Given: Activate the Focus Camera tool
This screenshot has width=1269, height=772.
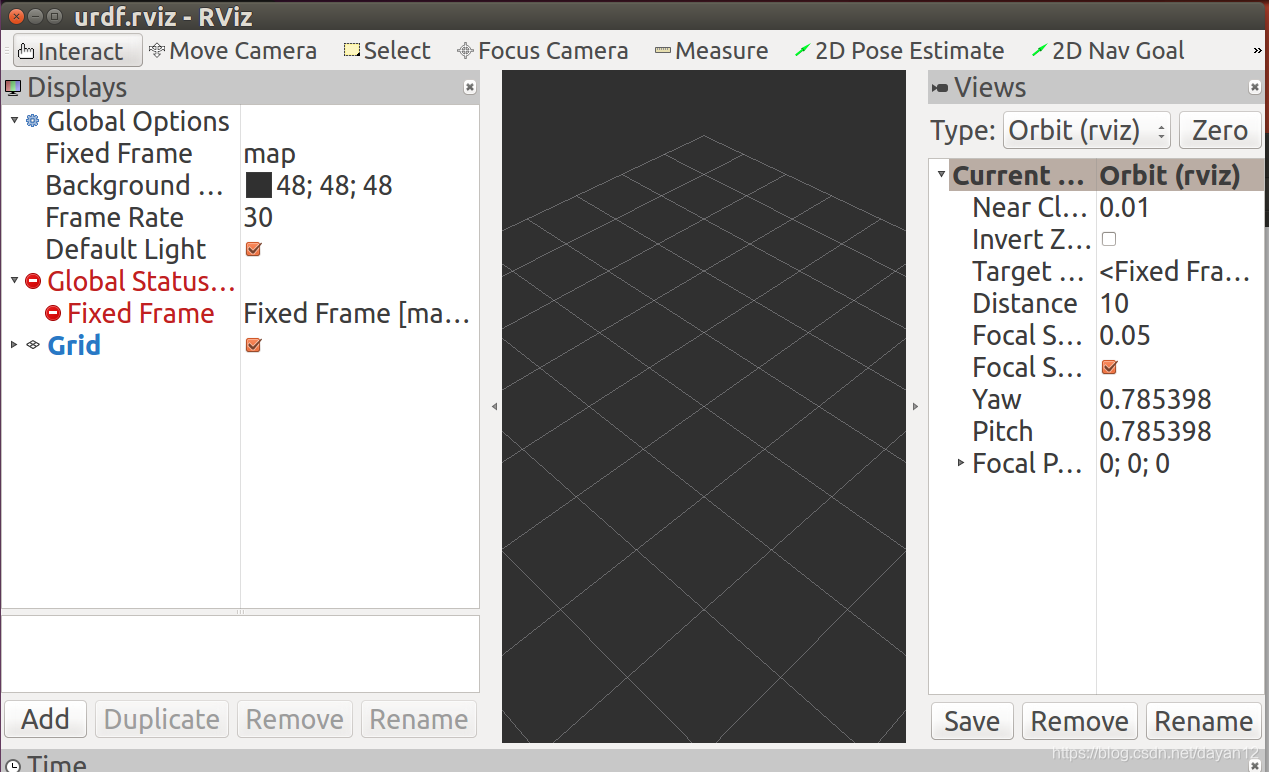Looking at the screenshot, I should [543, 51].
